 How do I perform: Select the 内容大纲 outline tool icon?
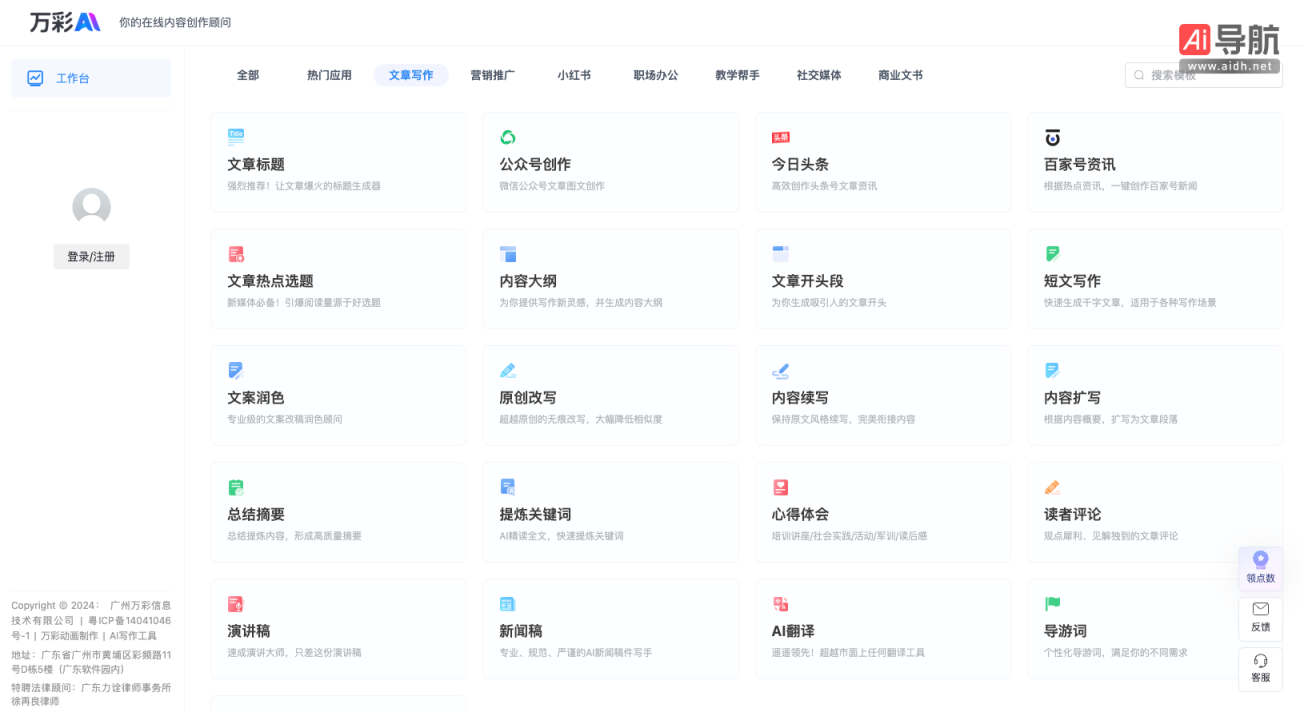(x=507, y=253)
